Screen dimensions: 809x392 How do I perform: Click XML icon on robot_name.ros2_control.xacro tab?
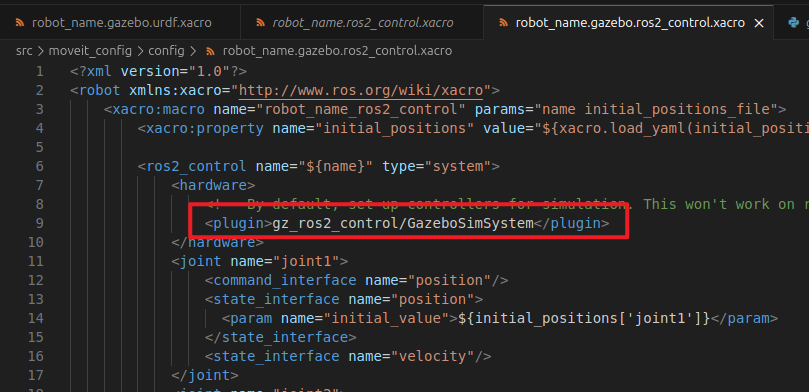point(261,23)
